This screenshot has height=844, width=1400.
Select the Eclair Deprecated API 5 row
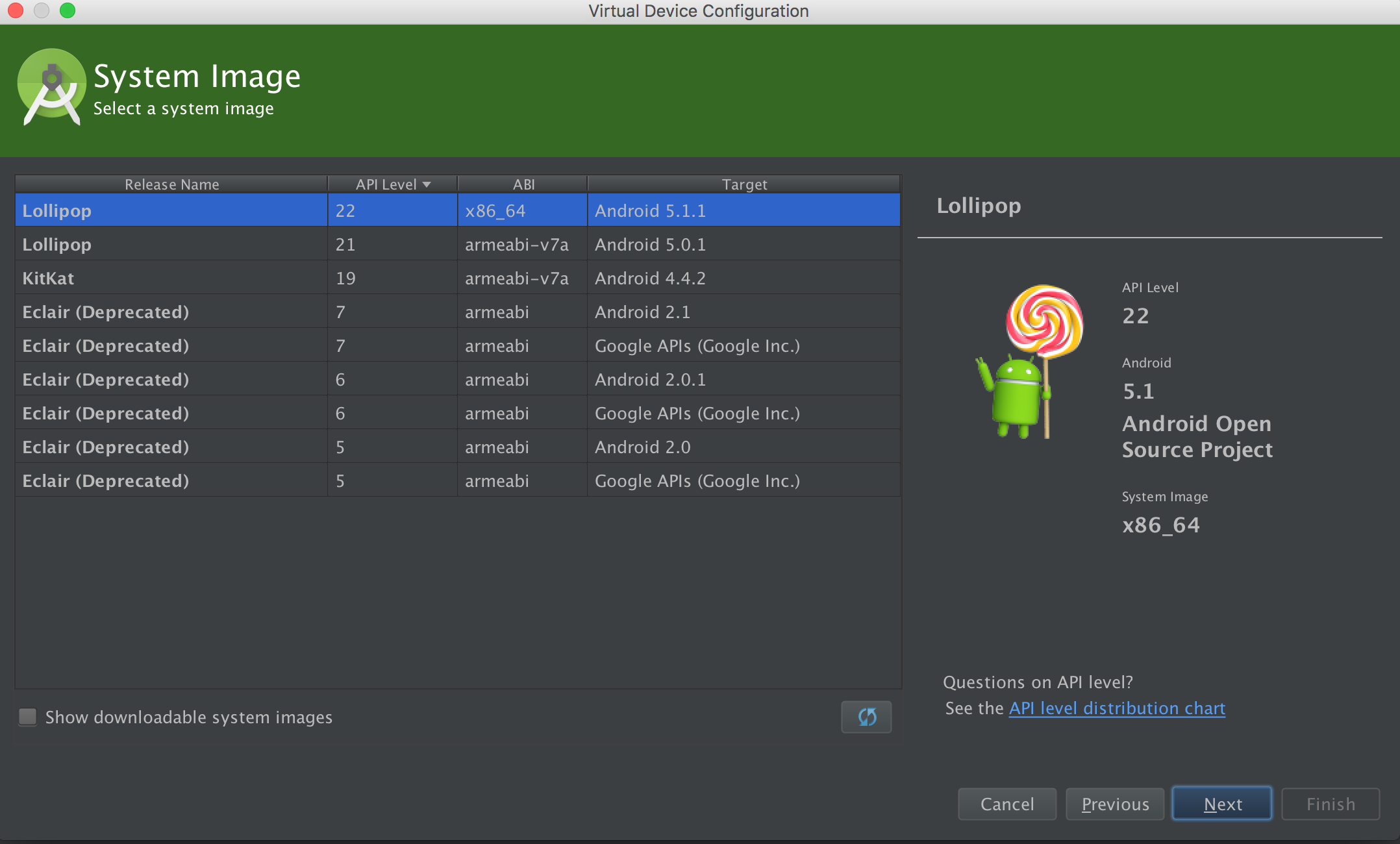(x=456, y=447)
